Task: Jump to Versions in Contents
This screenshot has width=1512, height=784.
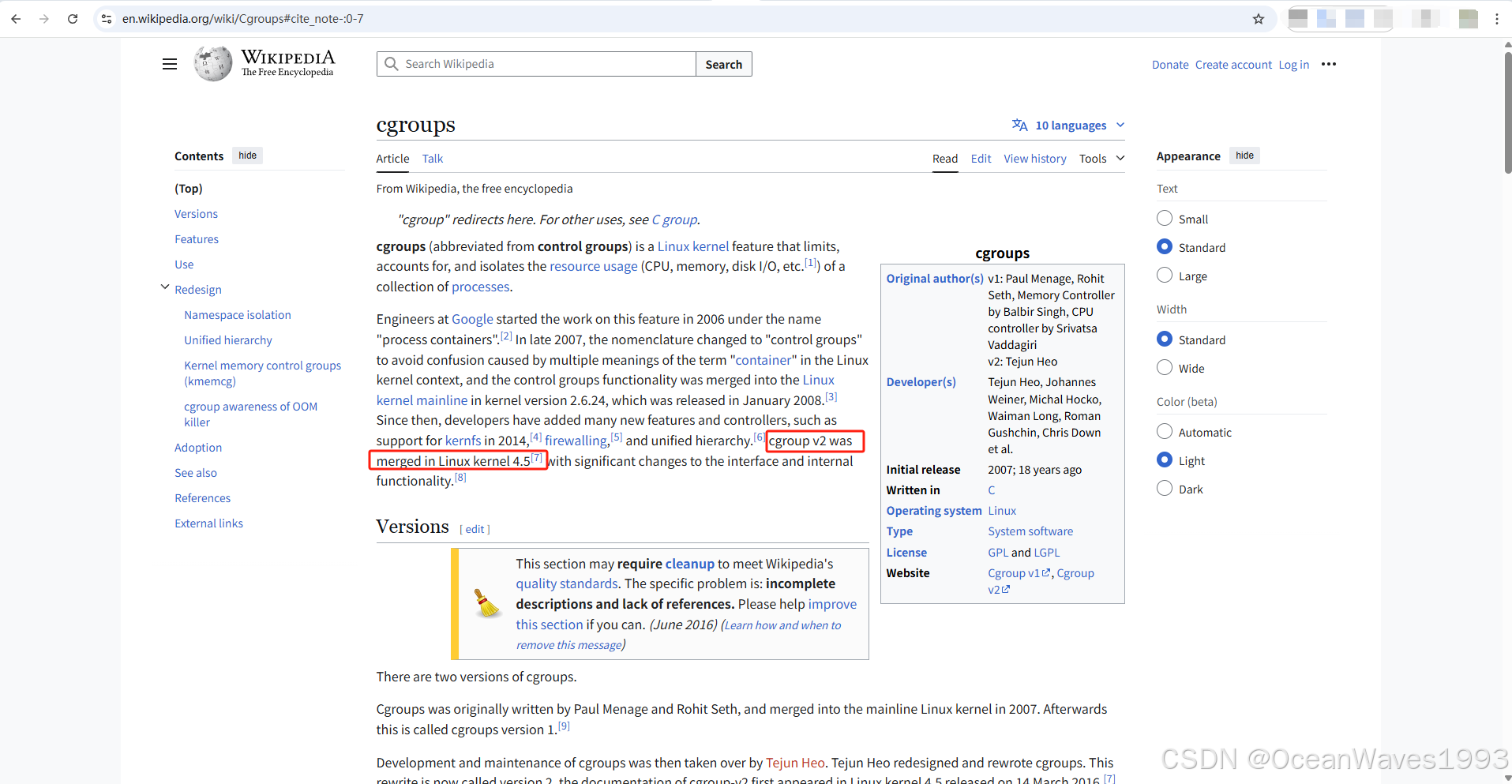Action: (196, 214)
